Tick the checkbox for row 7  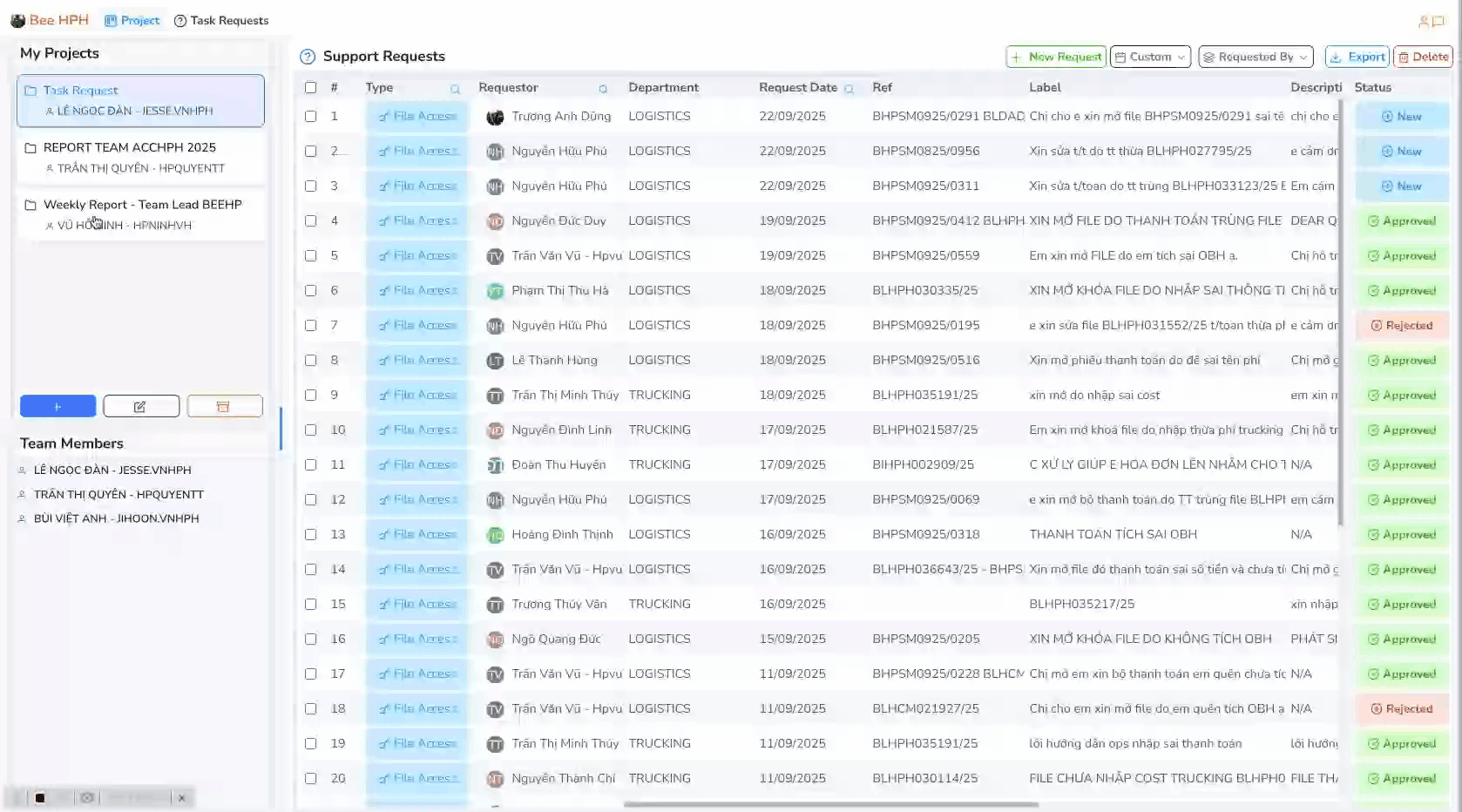click(x=310, y=325)
